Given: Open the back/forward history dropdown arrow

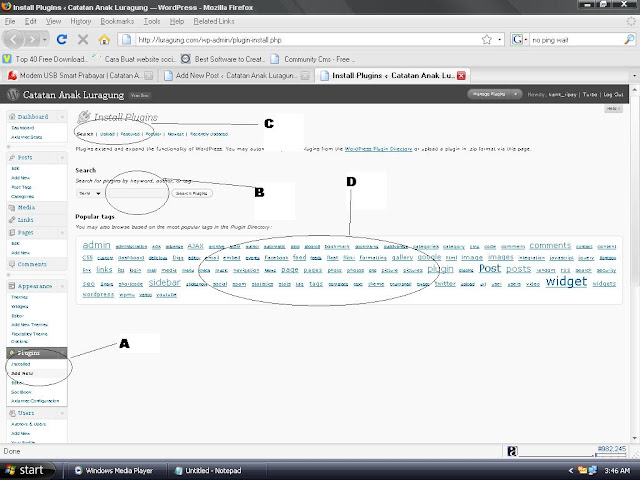Looking at the screenshot, I should [x=44, y=40].
